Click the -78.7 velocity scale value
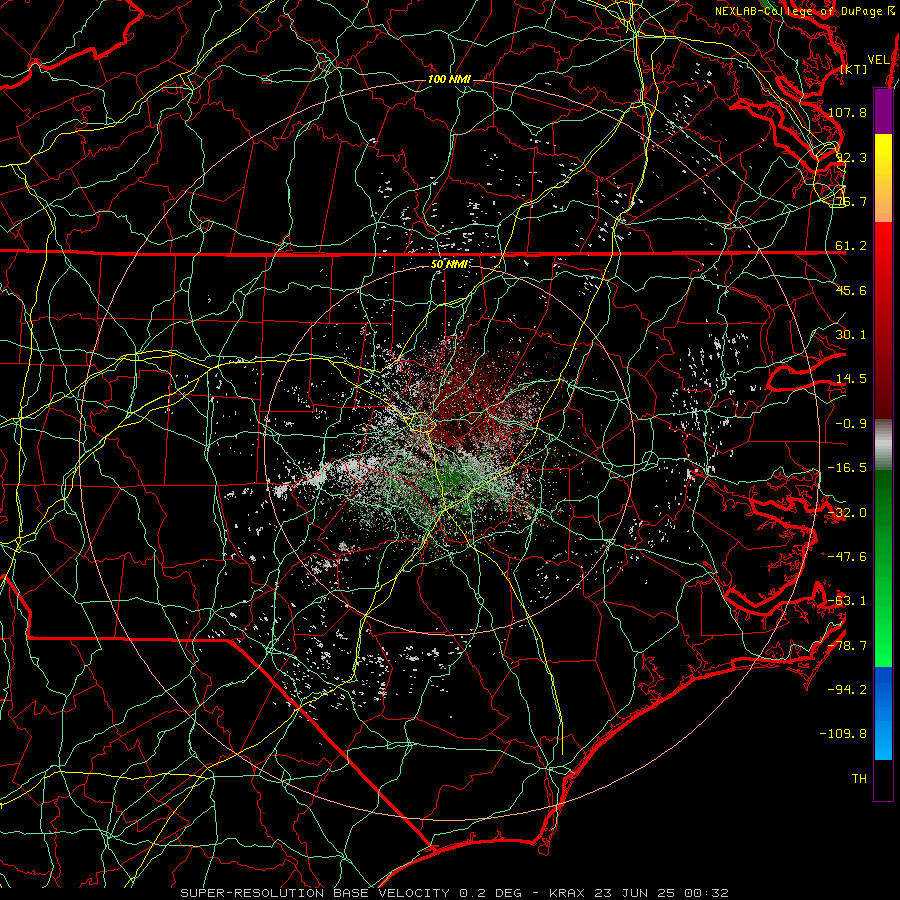This screenshot has width=900, height=900. (x=847, y=646)
